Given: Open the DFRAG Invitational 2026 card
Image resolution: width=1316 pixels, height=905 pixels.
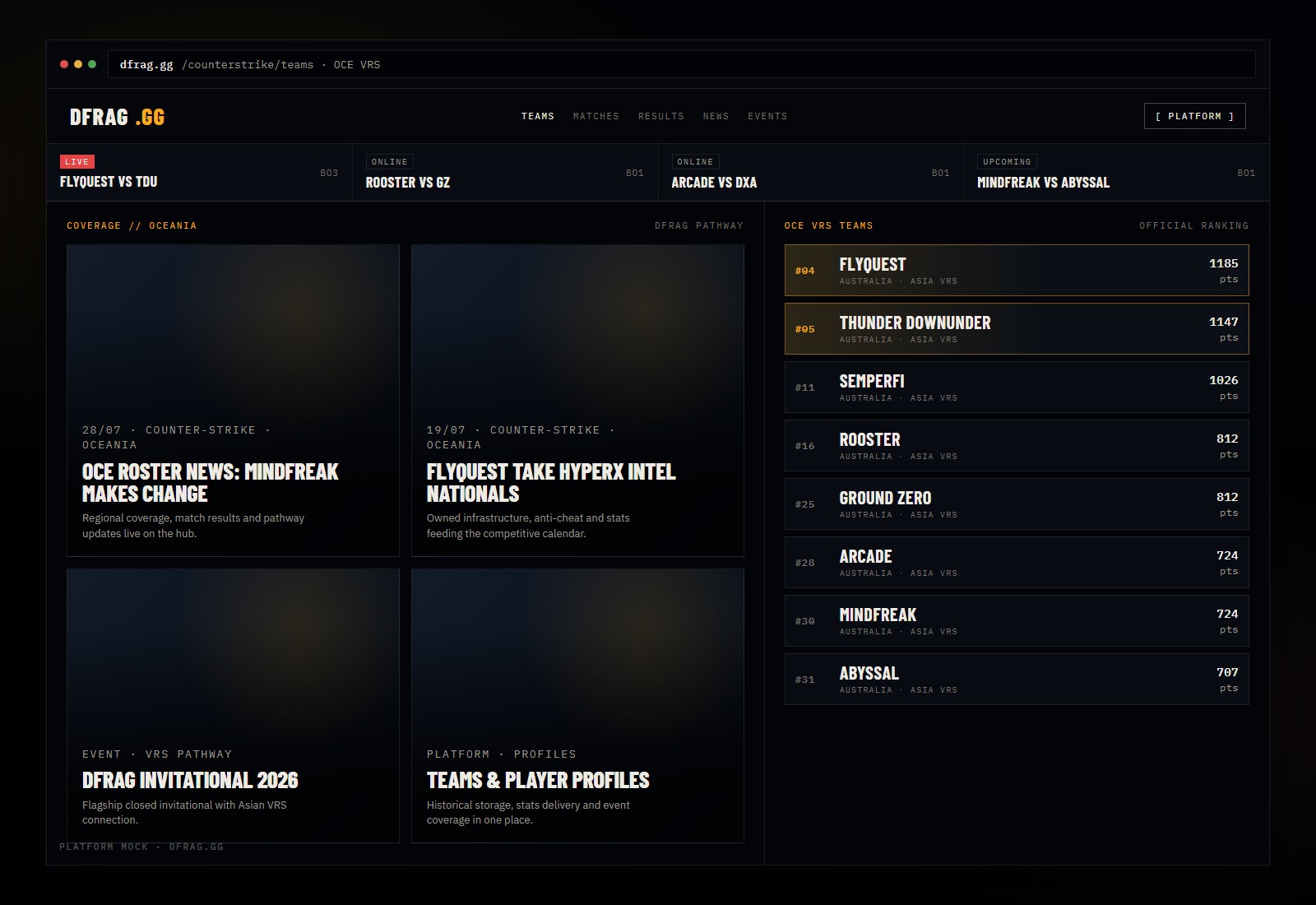Looking at the screenshot, I should (x=233, y=705).
